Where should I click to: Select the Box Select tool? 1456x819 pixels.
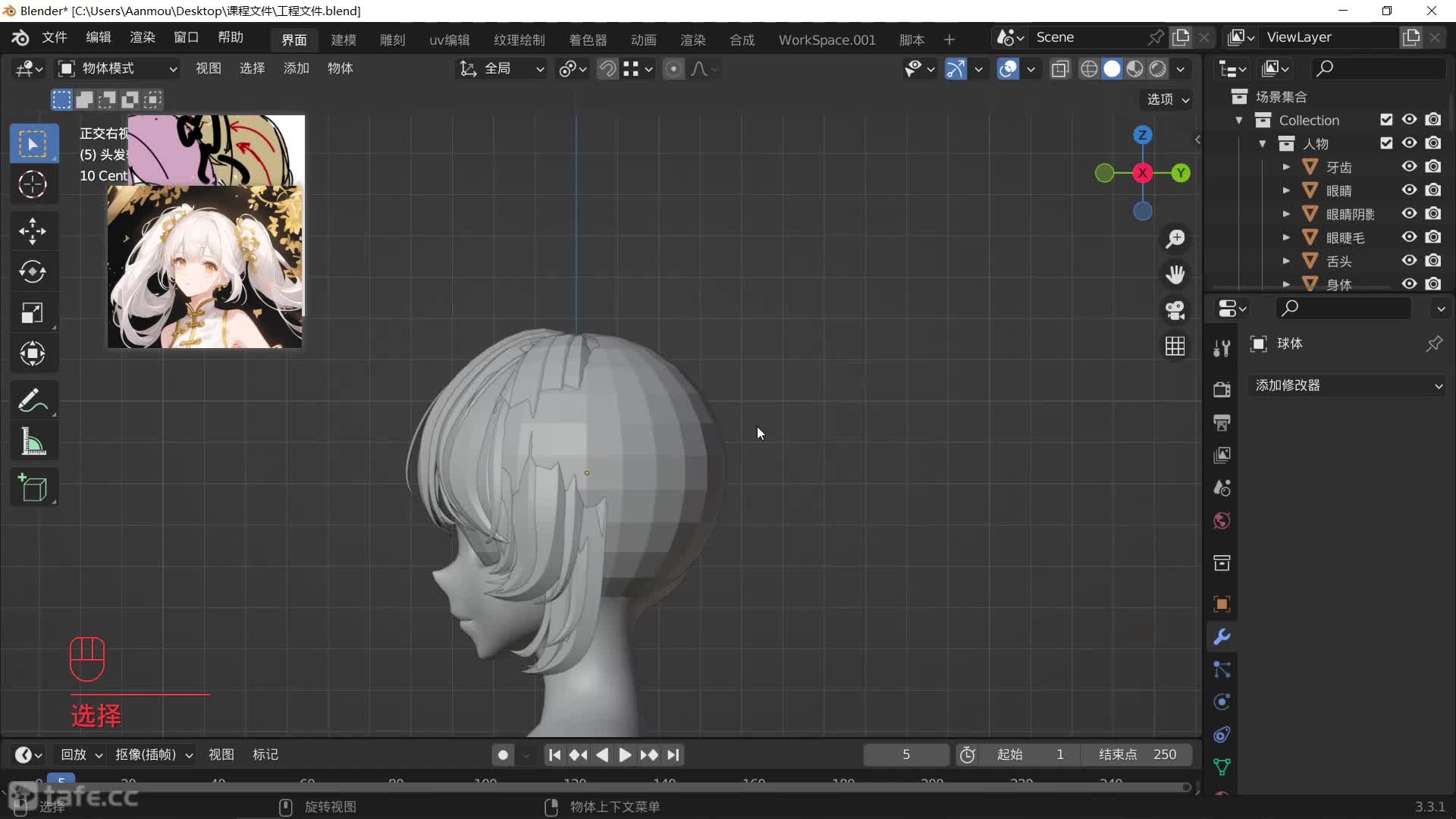[x=33, y=144]
